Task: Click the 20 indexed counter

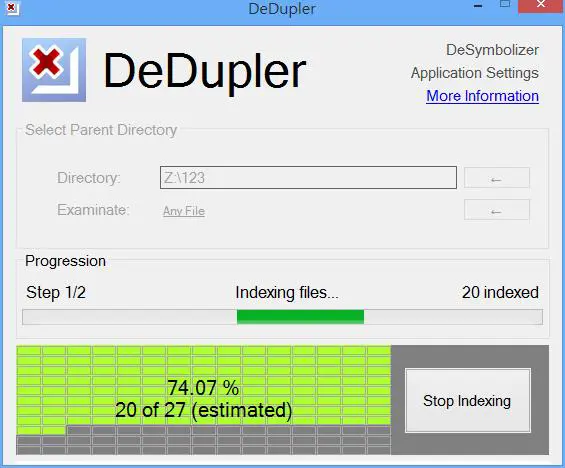Action: pyautogui.click(x=500, y=292)
